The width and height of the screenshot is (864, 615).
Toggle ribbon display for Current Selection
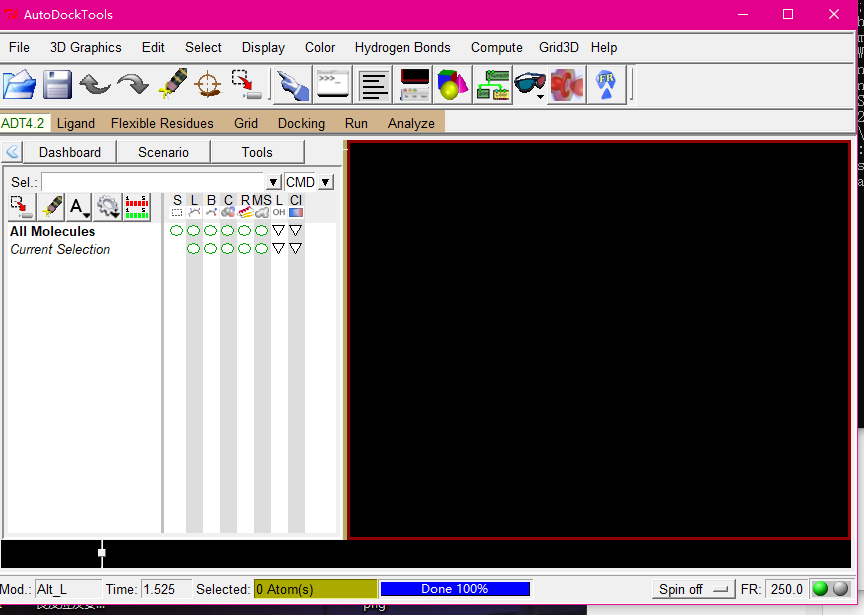245,249
